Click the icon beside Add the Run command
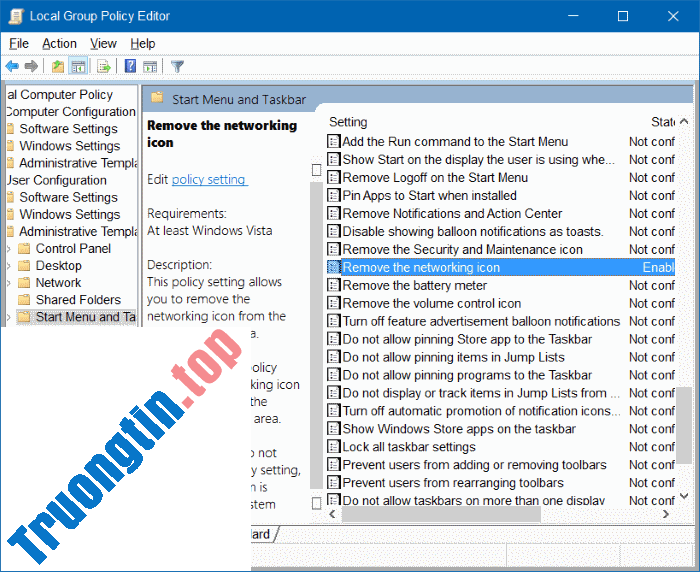Screen dimensions: 700x572 click(333, 142)
